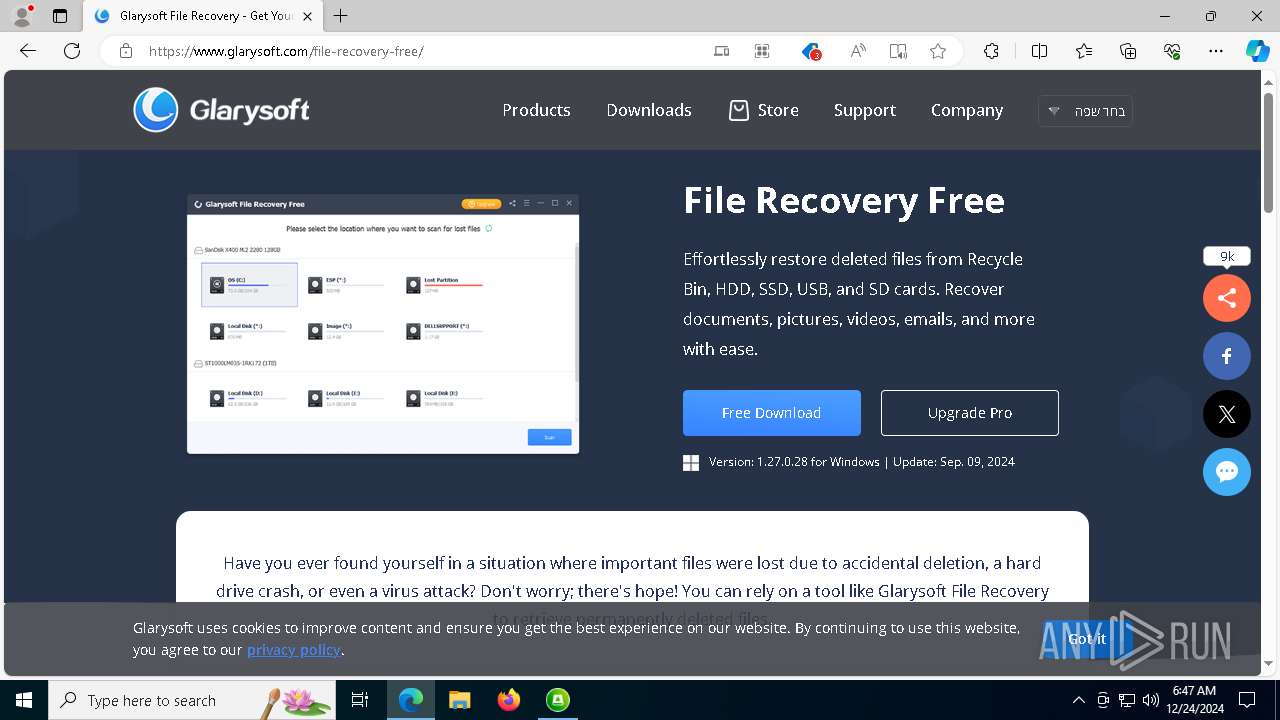Activate Read aloud icon

click(x=858, y=51)
